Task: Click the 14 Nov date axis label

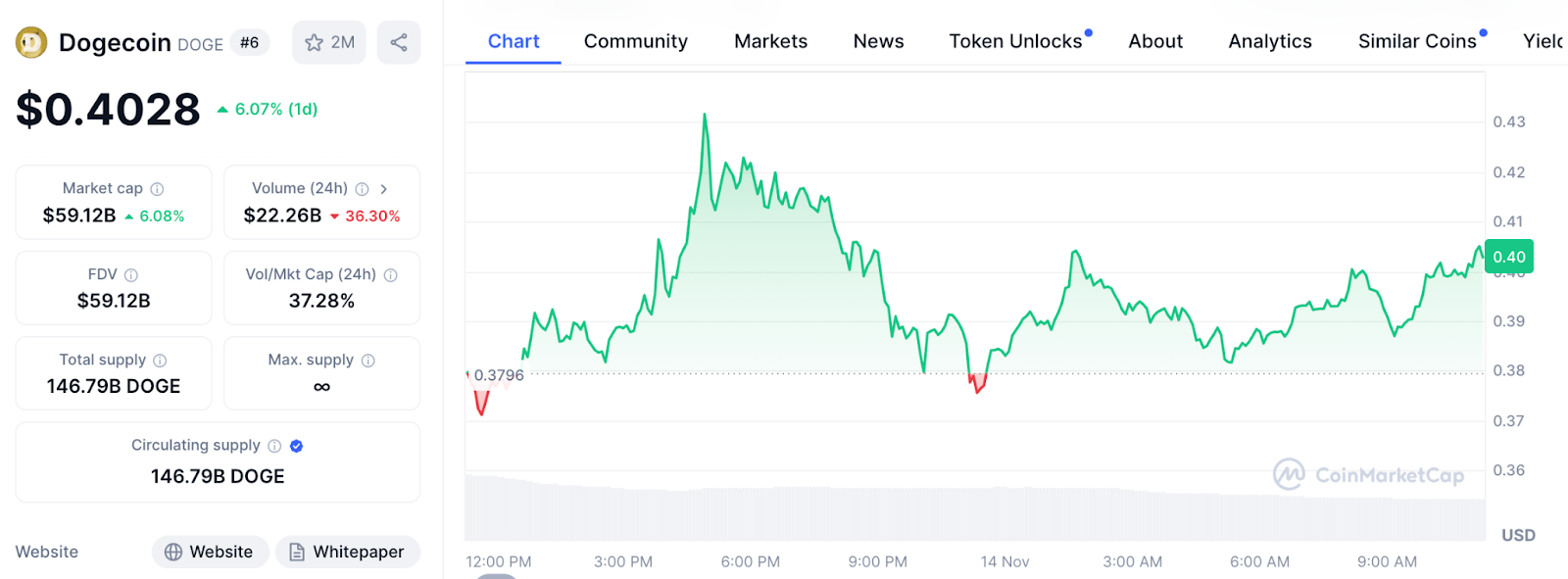Action: 1004,562
